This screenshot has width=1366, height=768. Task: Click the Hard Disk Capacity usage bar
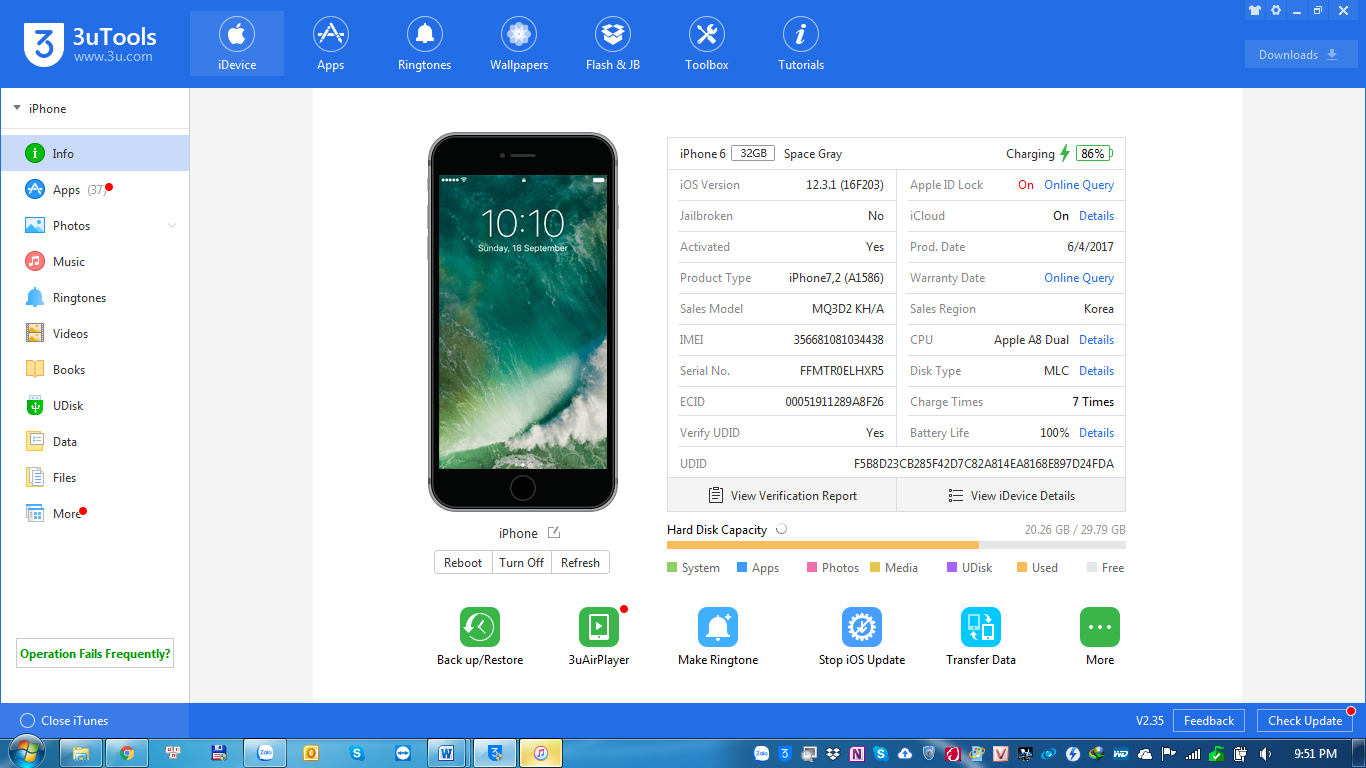pyautogui.click(x=895, y=545)
